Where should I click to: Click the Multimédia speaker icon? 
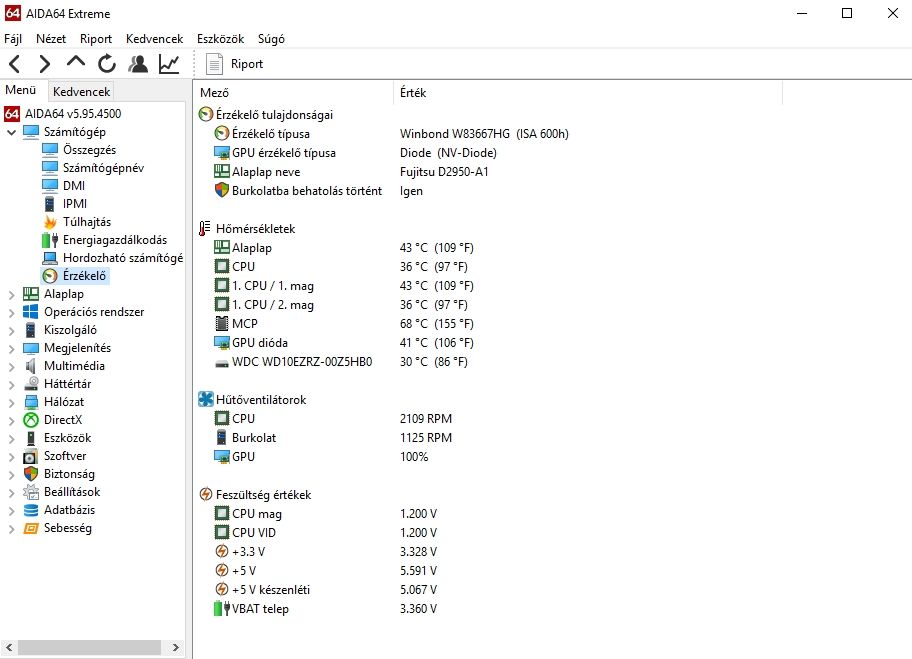30,366
